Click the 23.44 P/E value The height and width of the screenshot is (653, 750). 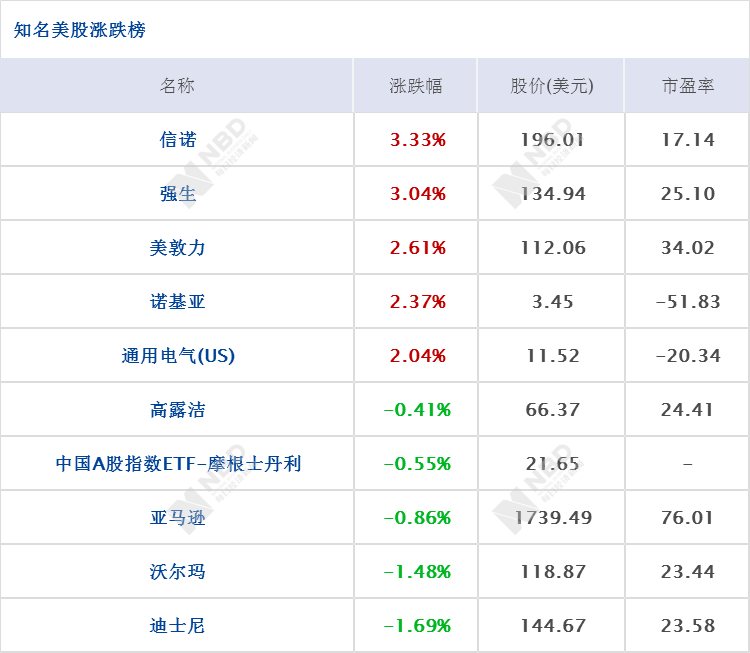point(688,572)
